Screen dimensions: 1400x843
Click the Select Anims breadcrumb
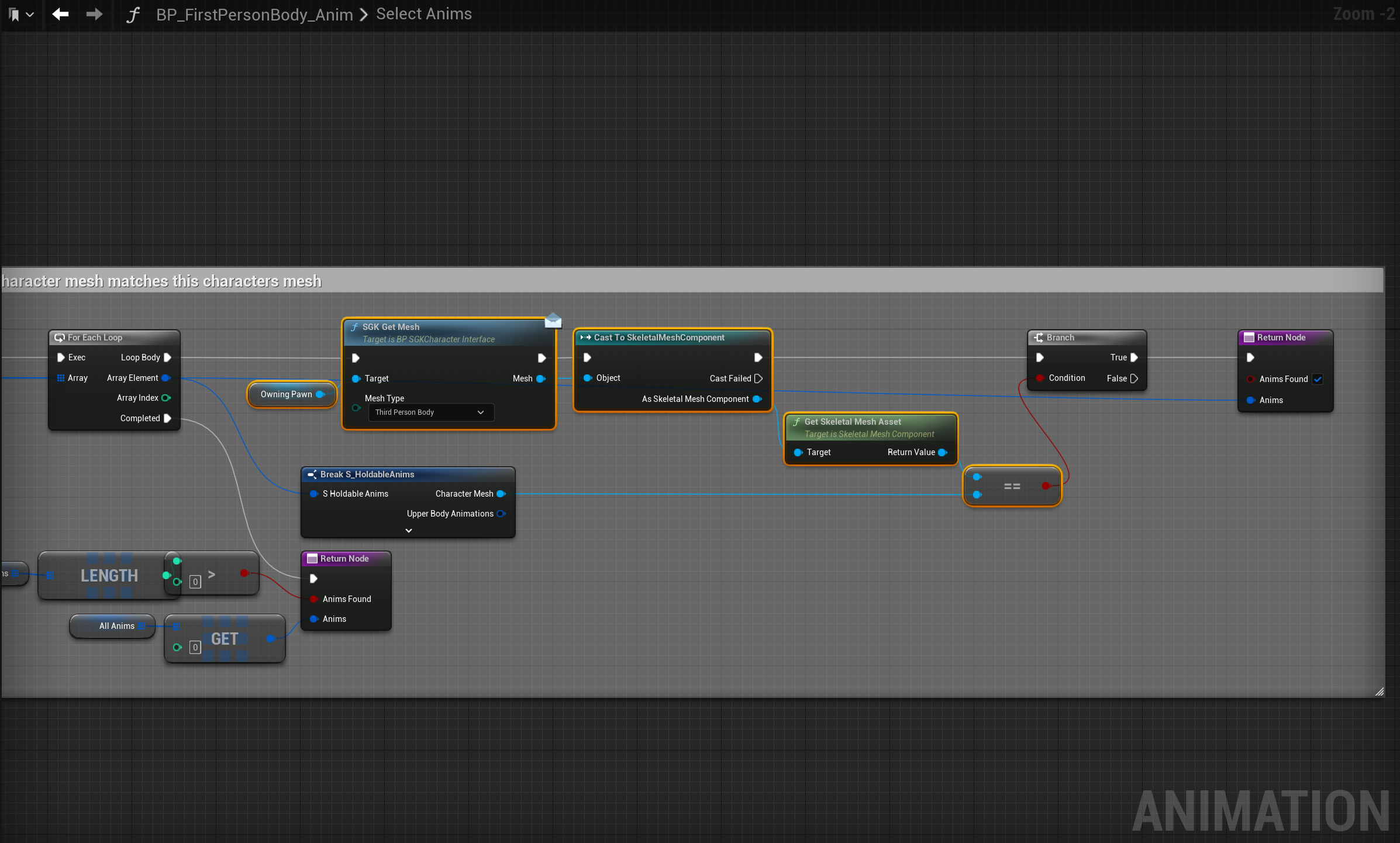tap(423, 14)
